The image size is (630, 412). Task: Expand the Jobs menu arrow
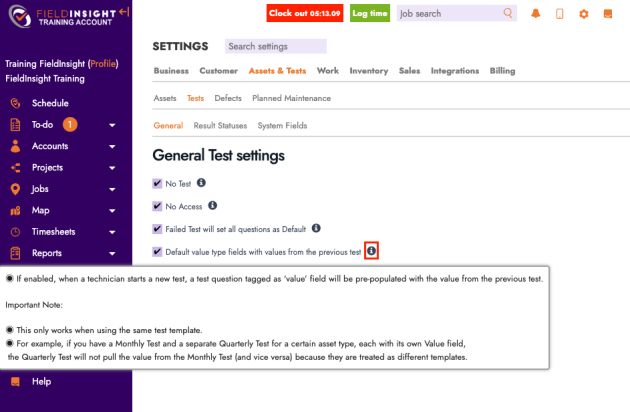coord(112,189)
